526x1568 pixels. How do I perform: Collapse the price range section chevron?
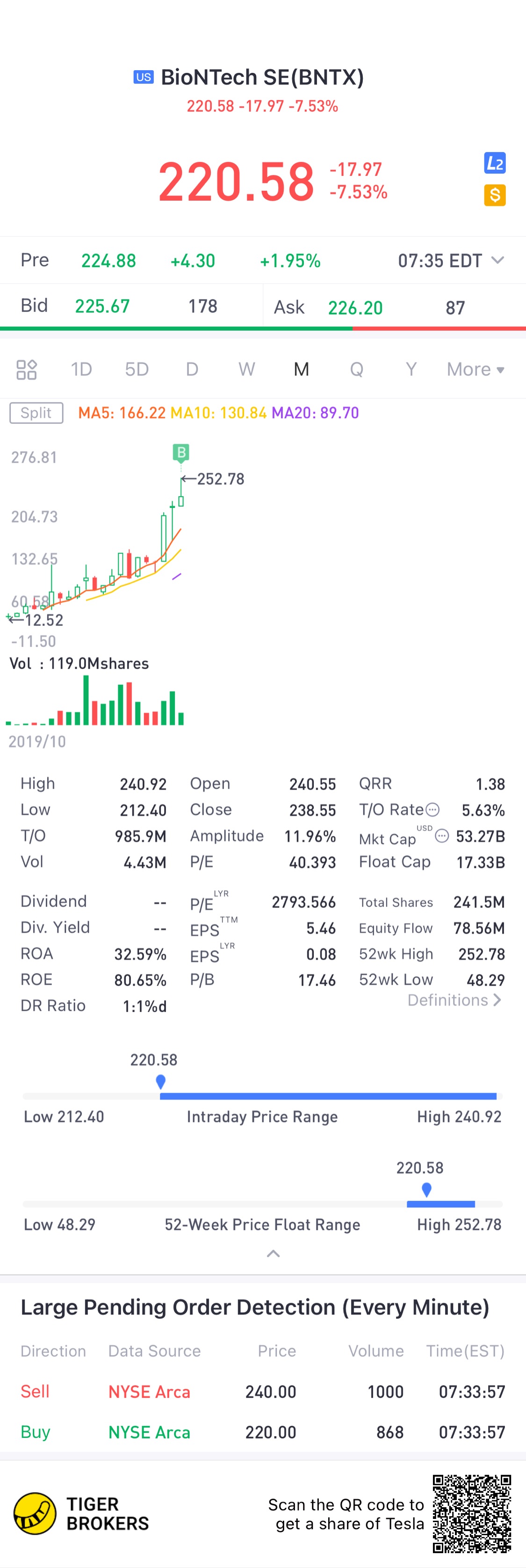point(274,1253)
